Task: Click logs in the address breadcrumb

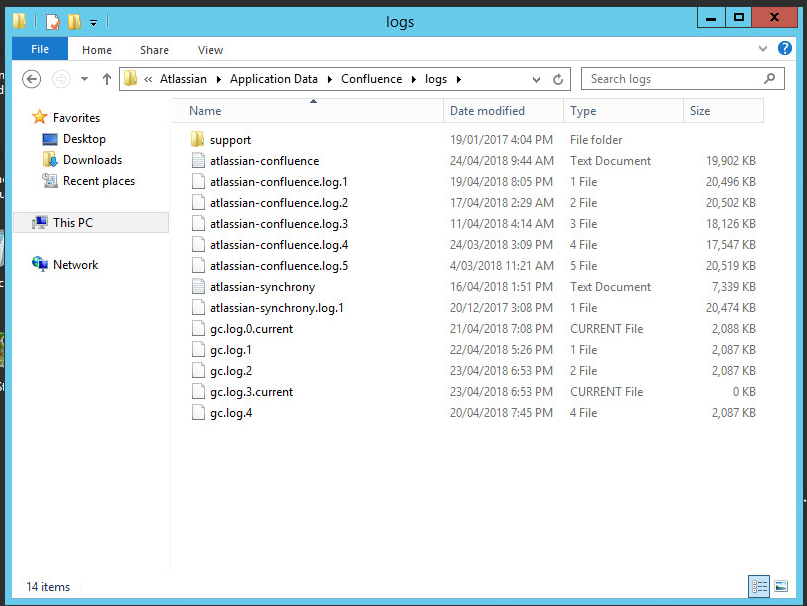Action: click(x=435, y=79)
